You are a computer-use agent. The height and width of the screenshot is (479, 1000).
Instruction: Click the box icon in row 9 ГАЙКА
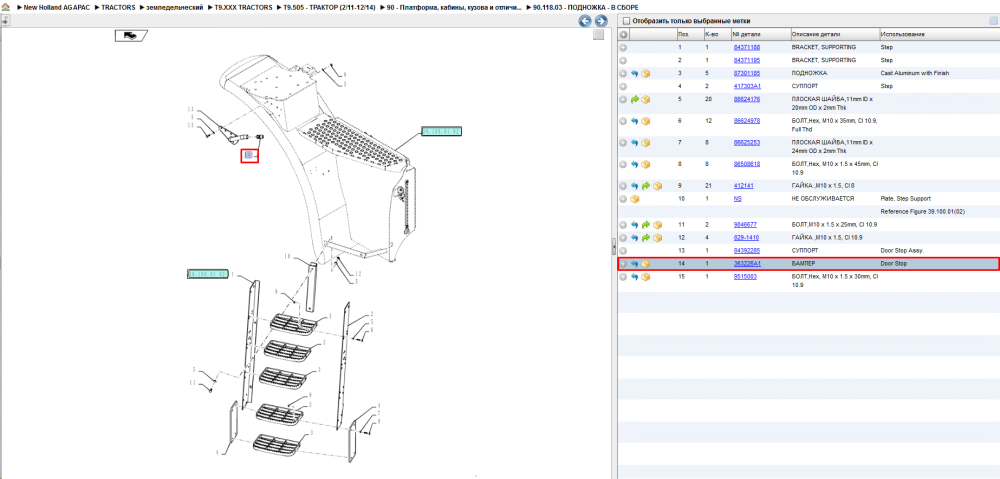click(656, 186)
